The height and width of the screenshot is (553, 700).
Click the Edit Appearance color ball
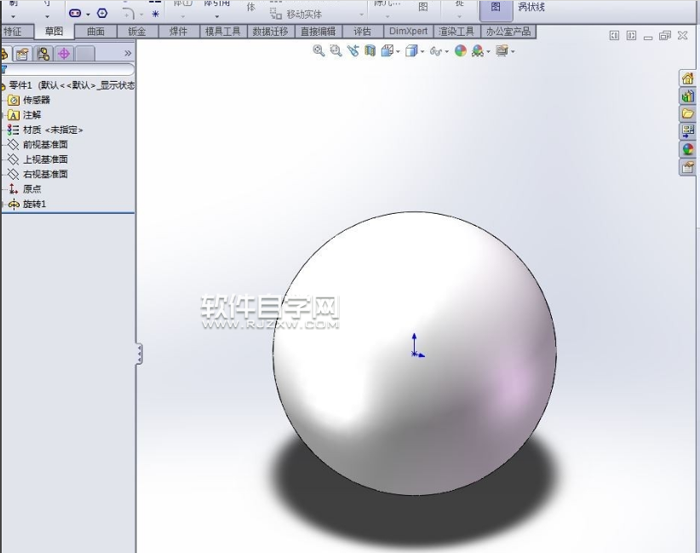(460, 51)
